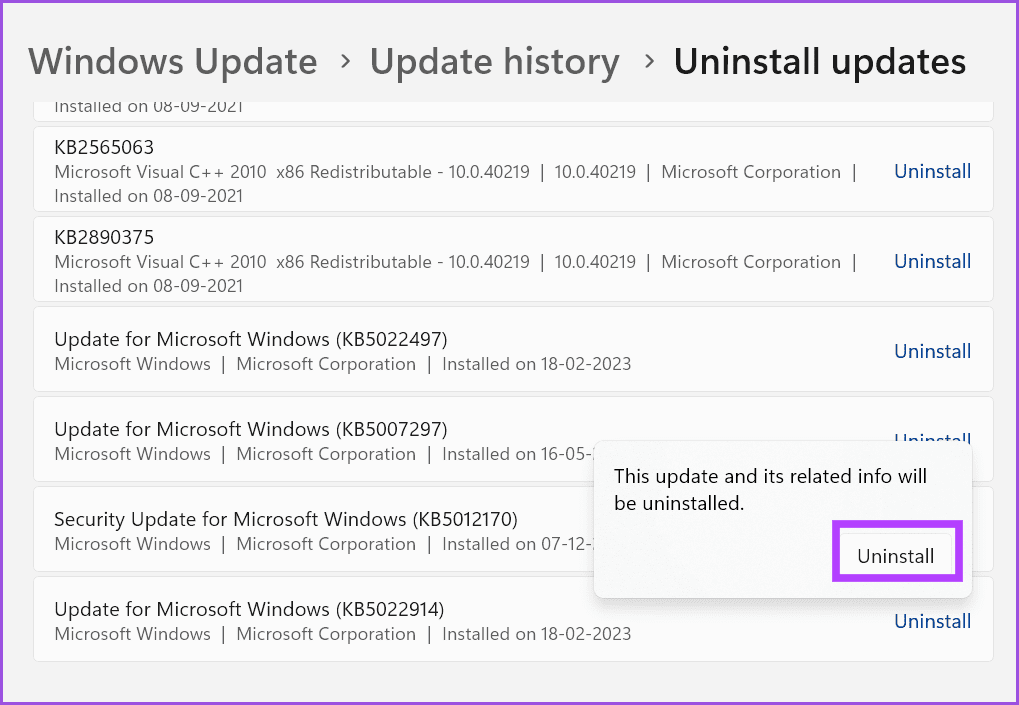Click chevron after Windows Update breadcrumb
1019x705 pixels.
(345, 62)
